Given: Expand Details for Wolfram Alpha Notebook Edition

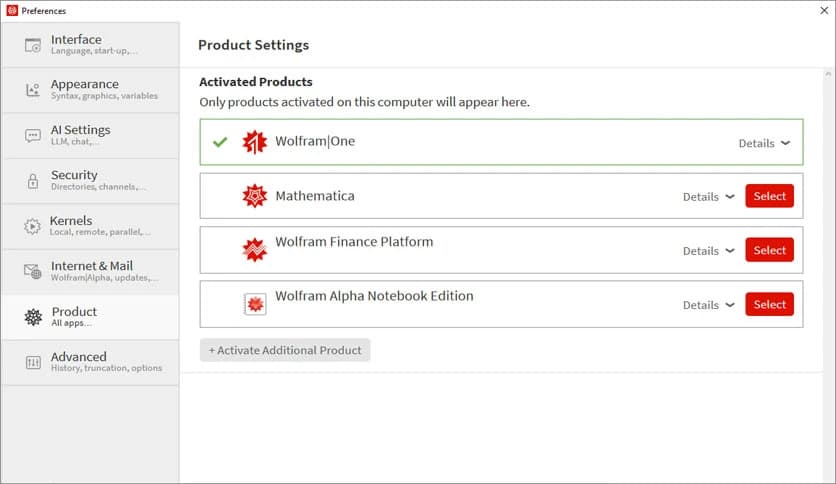Looking at the screenshot, I should coord(708,305).
